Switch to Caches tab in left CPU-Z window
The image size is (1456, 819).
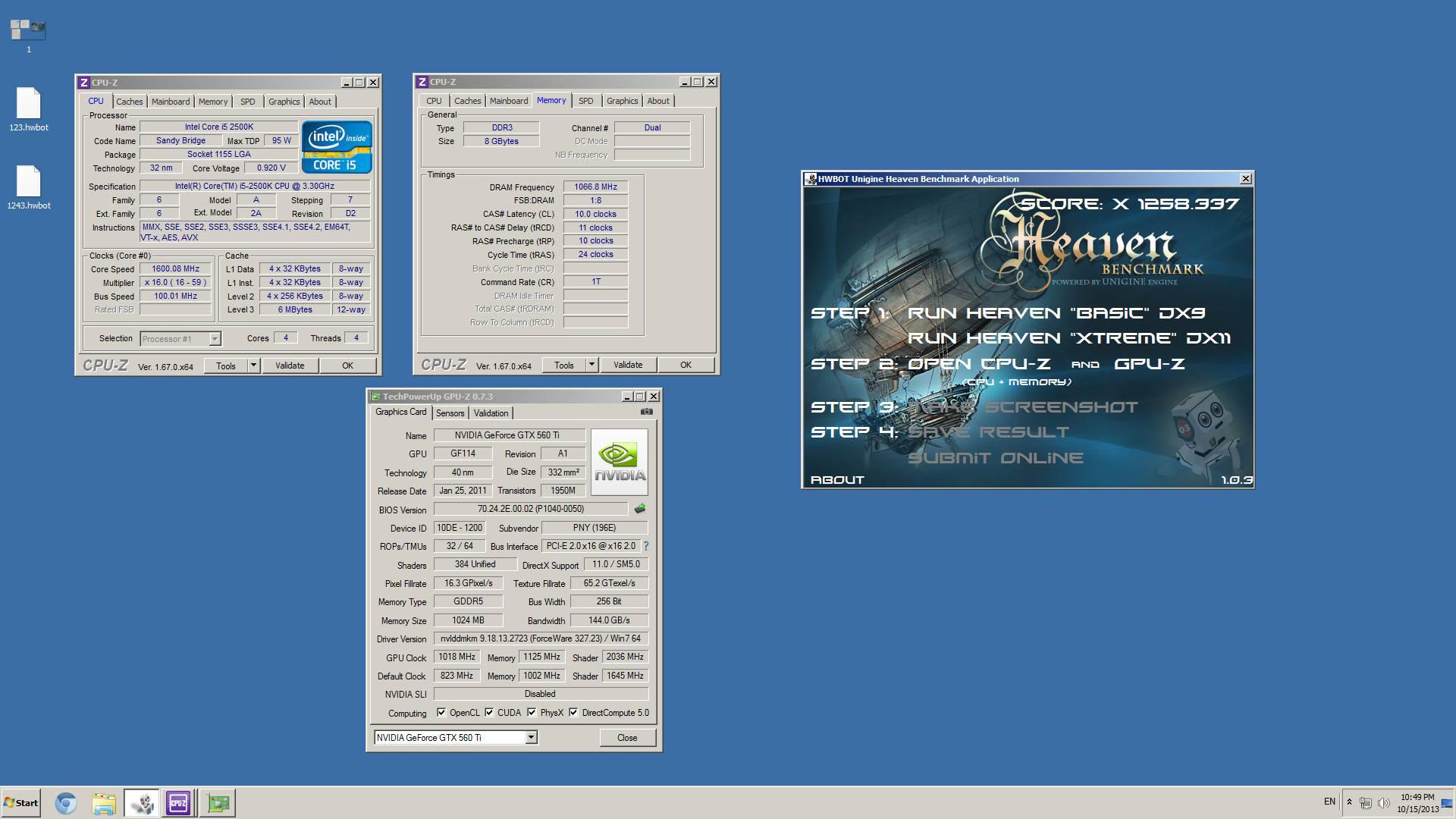[x=129, y=102]
